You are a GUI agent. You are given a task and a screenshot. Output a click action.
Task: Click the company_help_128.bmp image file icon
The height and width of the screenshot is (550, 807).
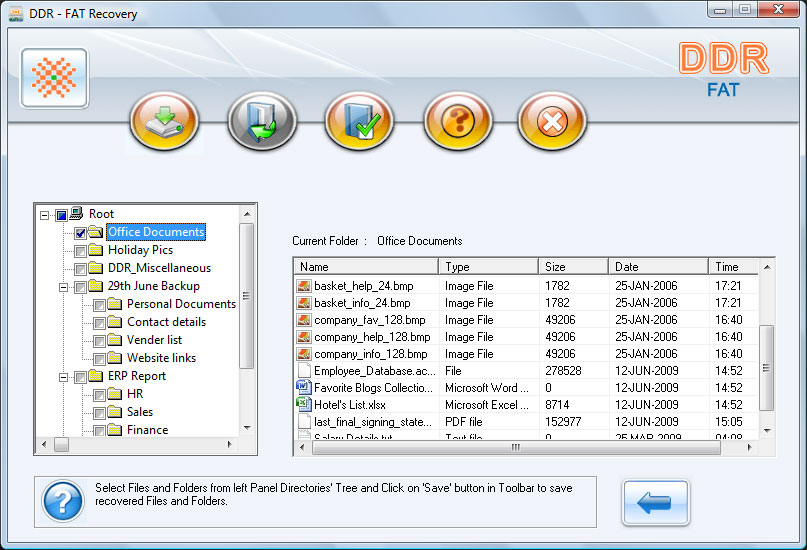coord(304,336)
